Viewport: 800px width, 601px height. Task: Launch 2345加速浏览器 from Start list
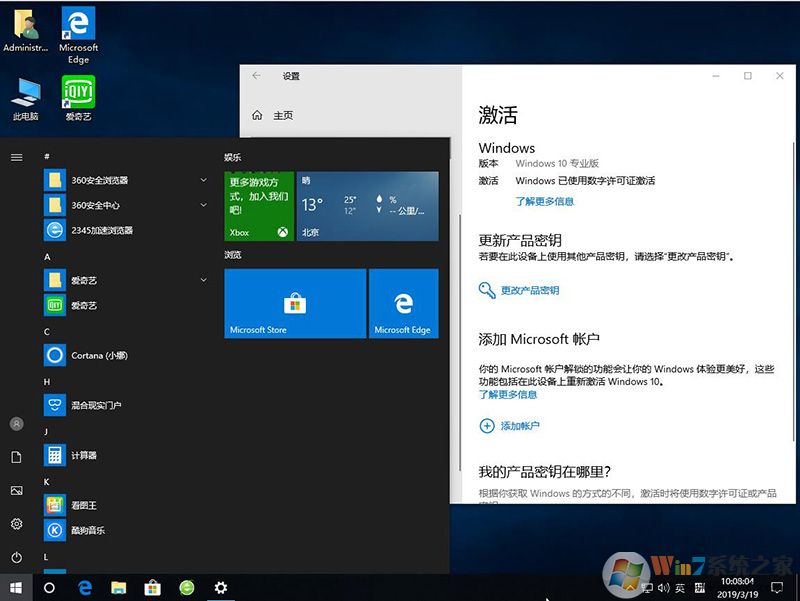[125, 230]
